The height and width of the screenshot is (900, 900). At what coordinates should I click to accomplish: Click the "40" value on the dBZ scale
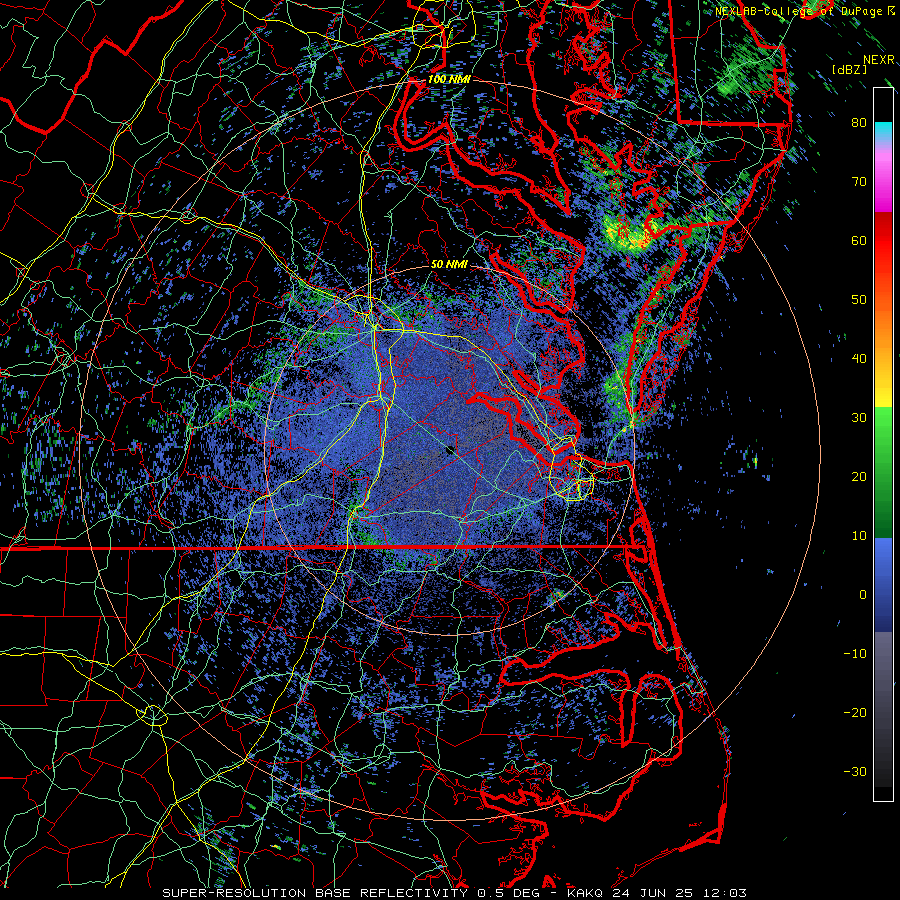click(859, 359)
